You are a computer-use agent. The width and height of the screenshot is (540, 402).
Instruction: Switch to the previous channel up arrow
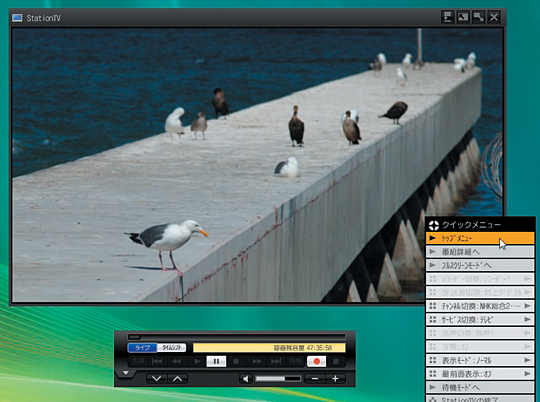pos(177,379)
